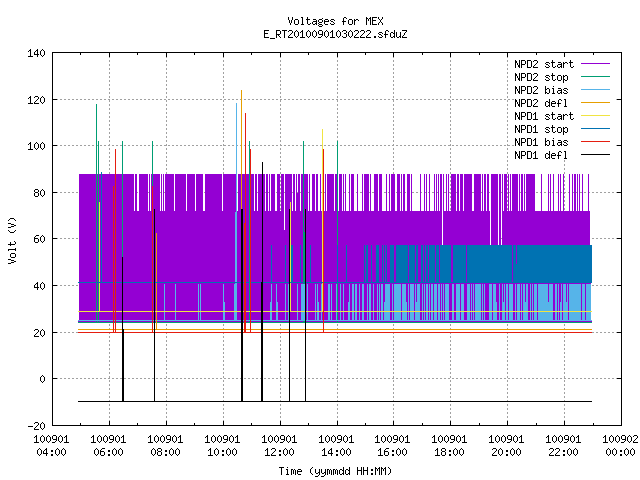Click the x-axis tick label 12:00
This screenshot has height=480, width=640.
coord(279,453)
